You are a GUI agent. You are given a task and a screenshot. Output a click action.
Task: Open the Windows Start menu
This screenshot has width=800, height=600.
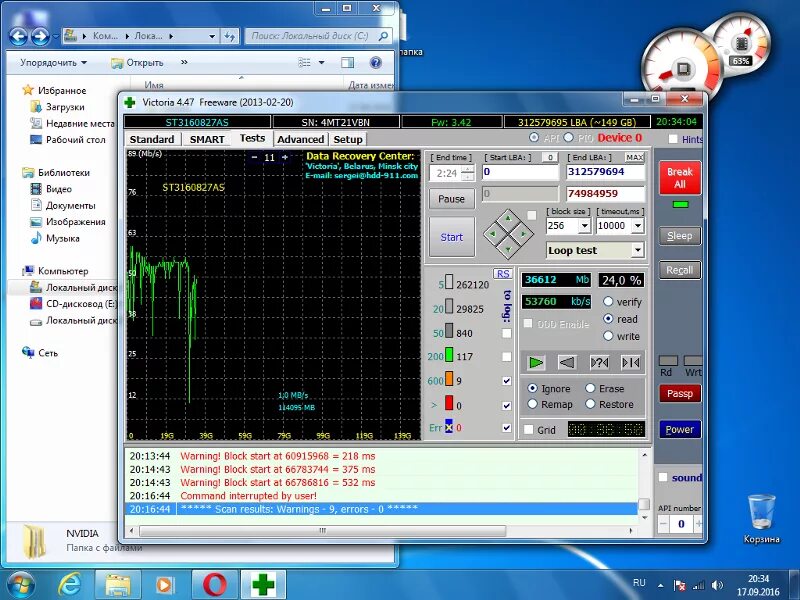point(20,585)
